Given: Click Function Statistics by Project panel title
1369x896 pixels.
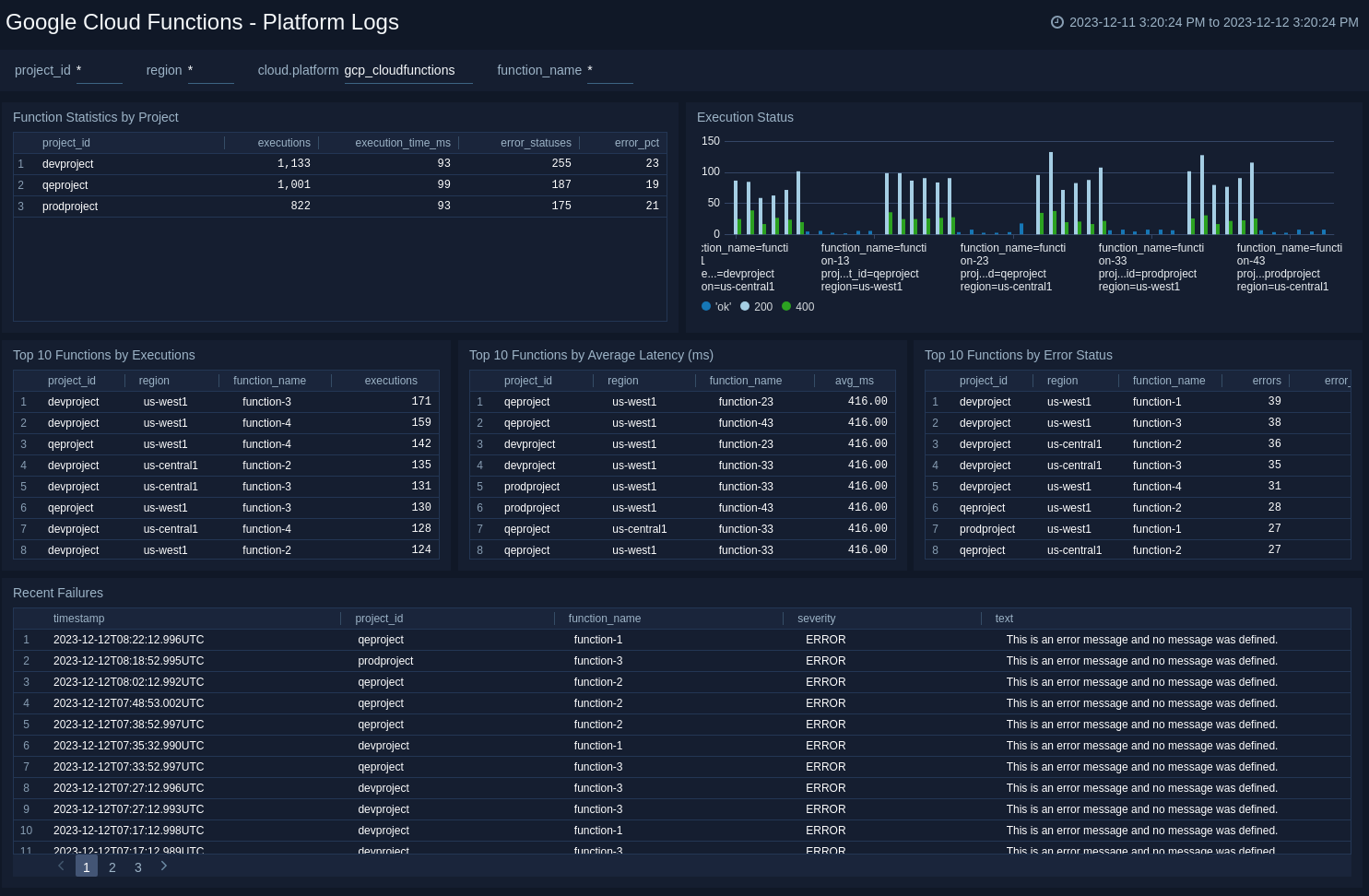Looking at the screenshot, I should pyautogui.click(x=96, y=117).
